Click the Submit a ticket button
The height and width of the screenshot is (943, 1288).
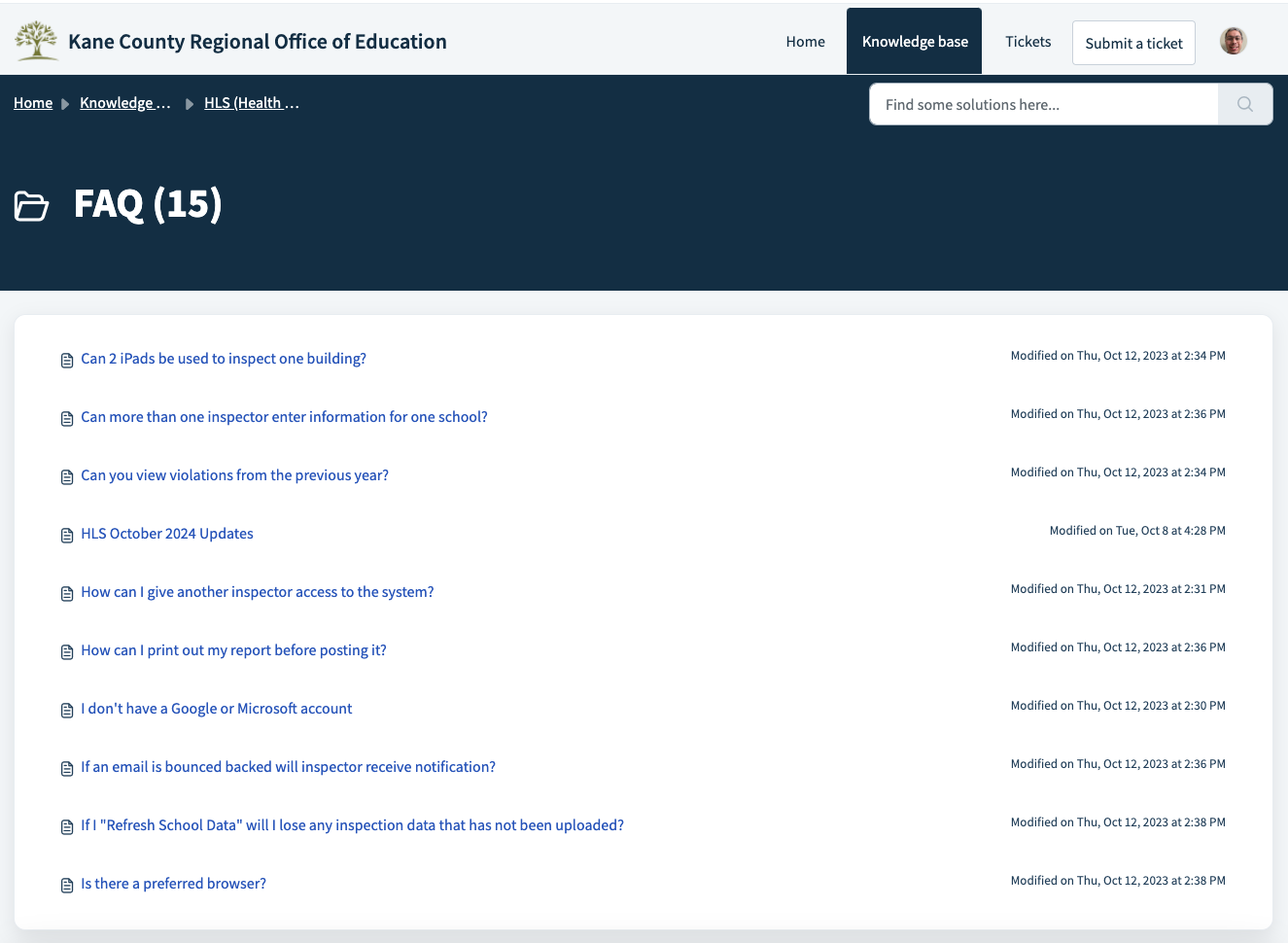1133,43
